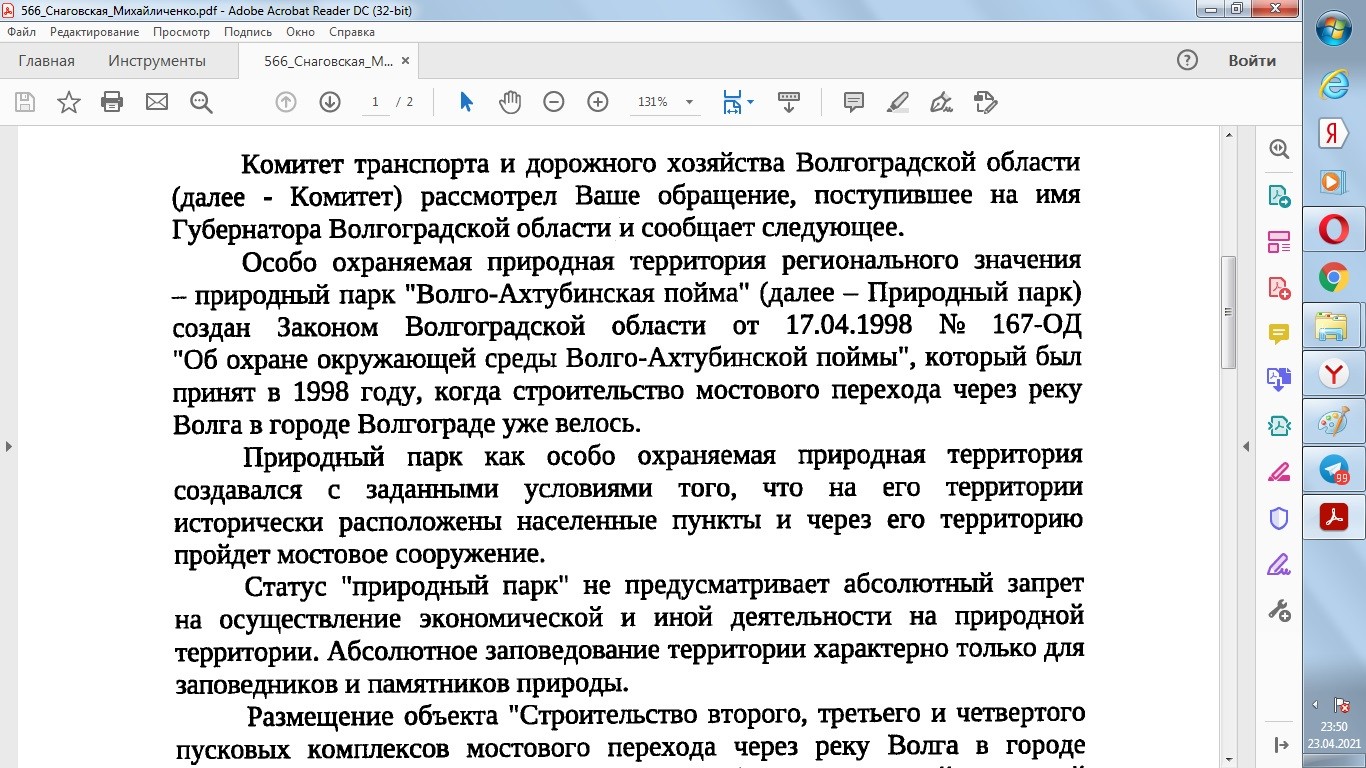Add a sticky note comment

pos(853,102)
